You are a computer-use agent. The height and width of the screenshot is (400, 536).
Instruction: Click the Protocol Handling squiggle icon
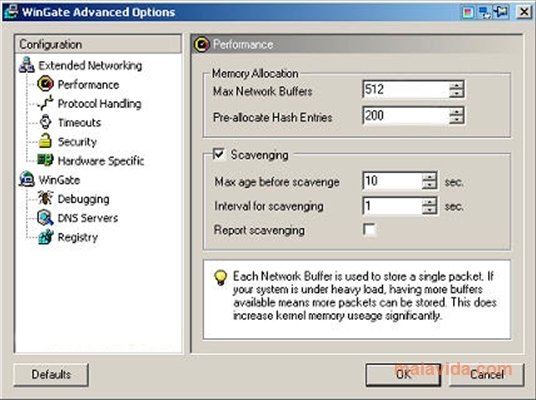coord(45,103)
